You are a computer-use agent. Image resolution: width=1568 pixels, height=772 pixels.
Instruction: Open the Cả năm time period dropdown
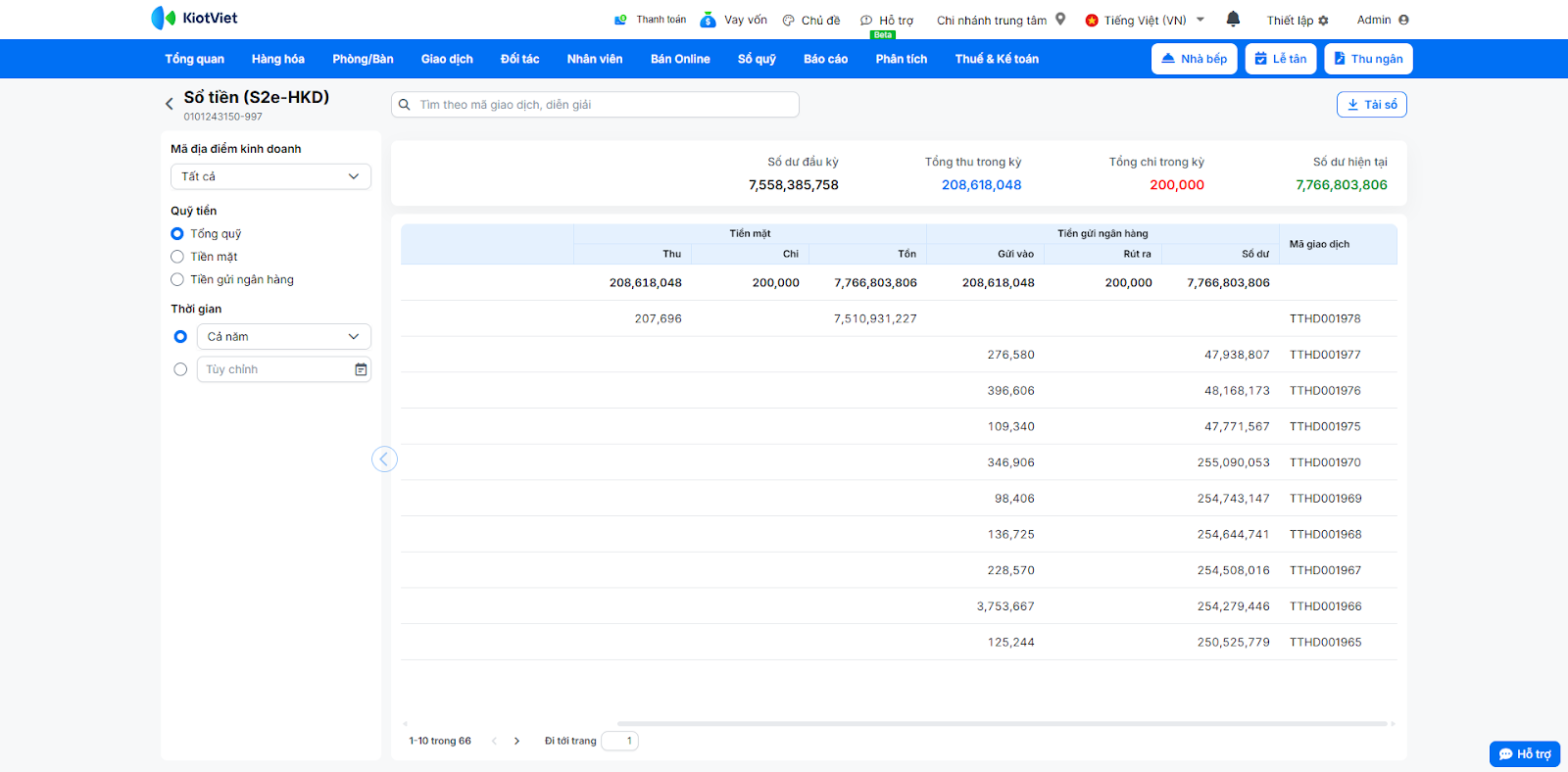[283, 337]
